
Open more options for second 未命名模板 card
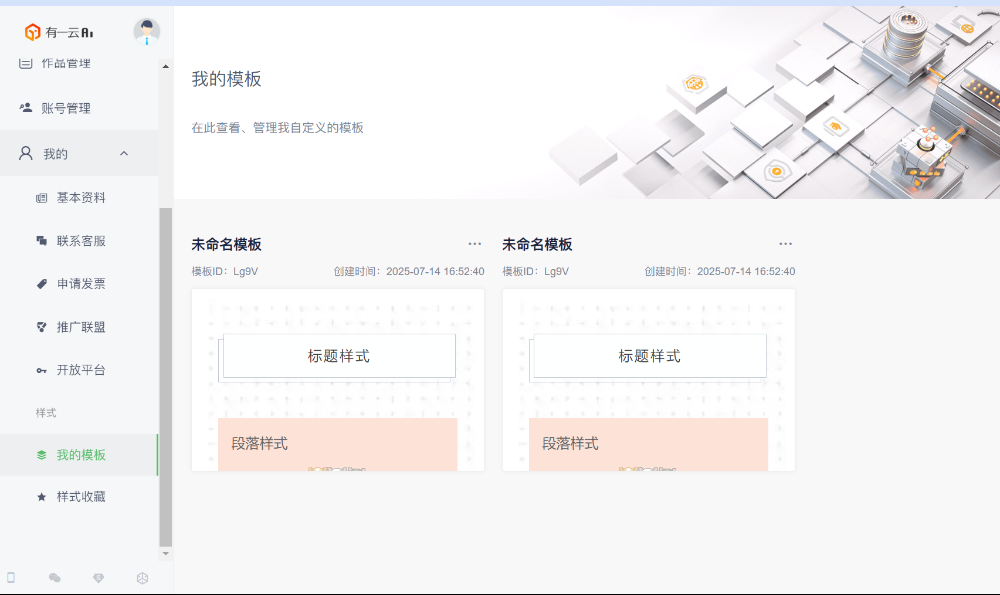pyautogui.click(x=786, y=244)
